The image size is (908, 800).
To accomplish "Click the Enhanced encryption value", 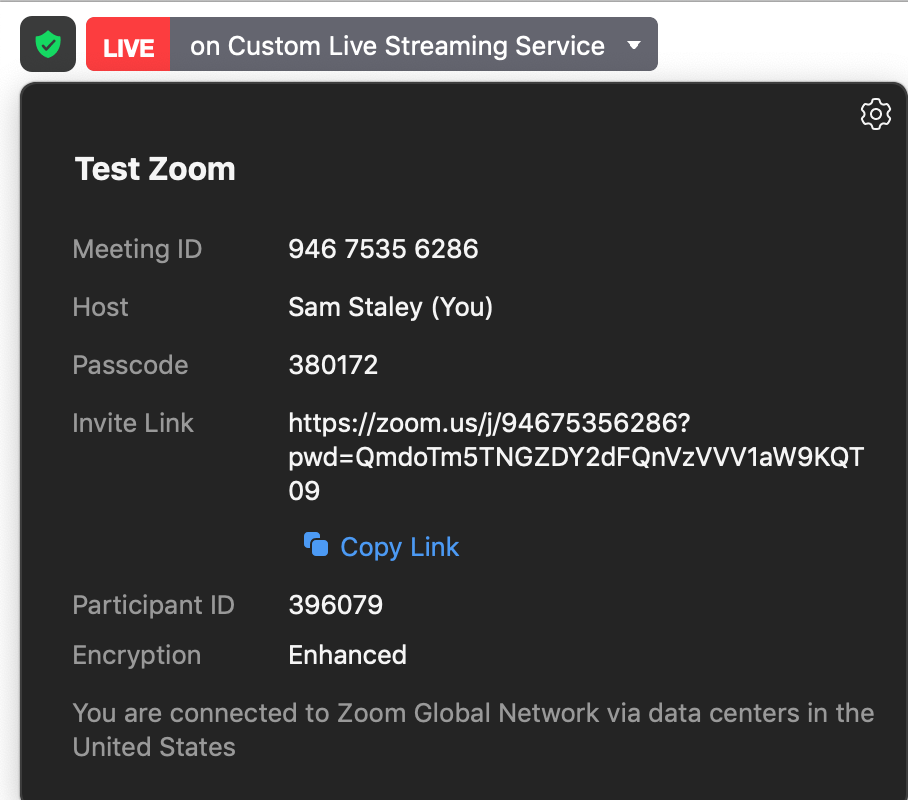I will pos(347,655).
